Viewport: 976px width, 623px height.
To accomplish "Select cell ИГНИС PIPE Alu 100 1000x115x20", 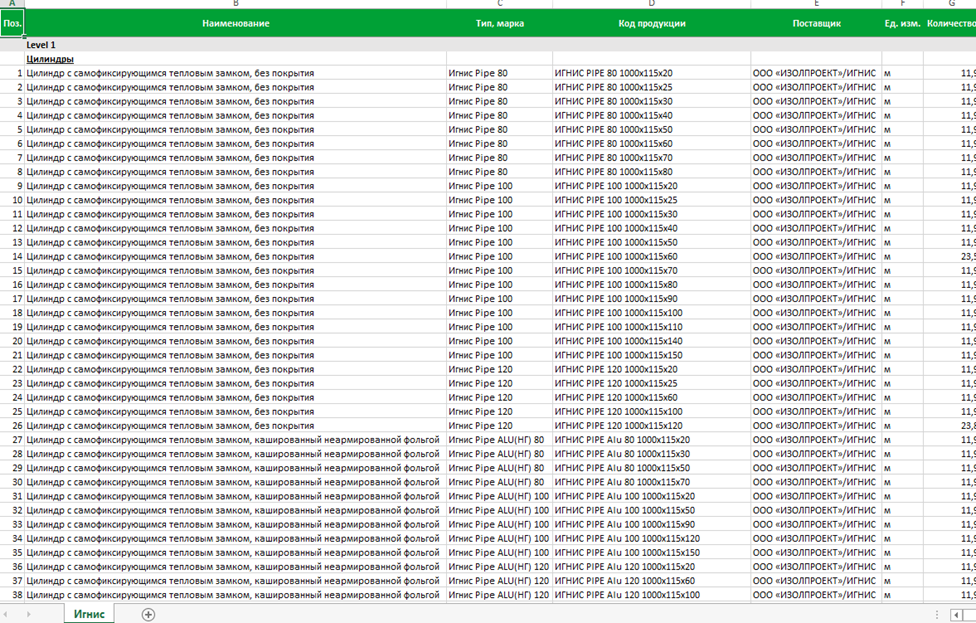I will click(652, 496).
